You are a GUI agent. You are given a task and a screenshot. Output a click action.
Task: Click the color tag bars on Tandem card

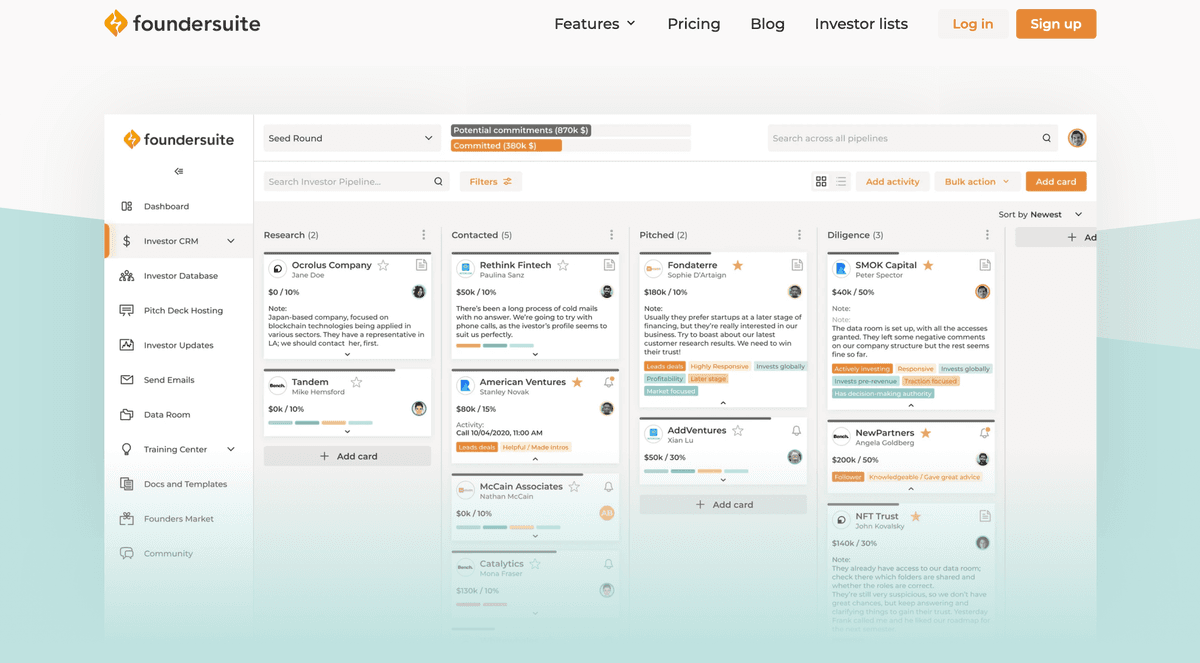pos(320,423)
